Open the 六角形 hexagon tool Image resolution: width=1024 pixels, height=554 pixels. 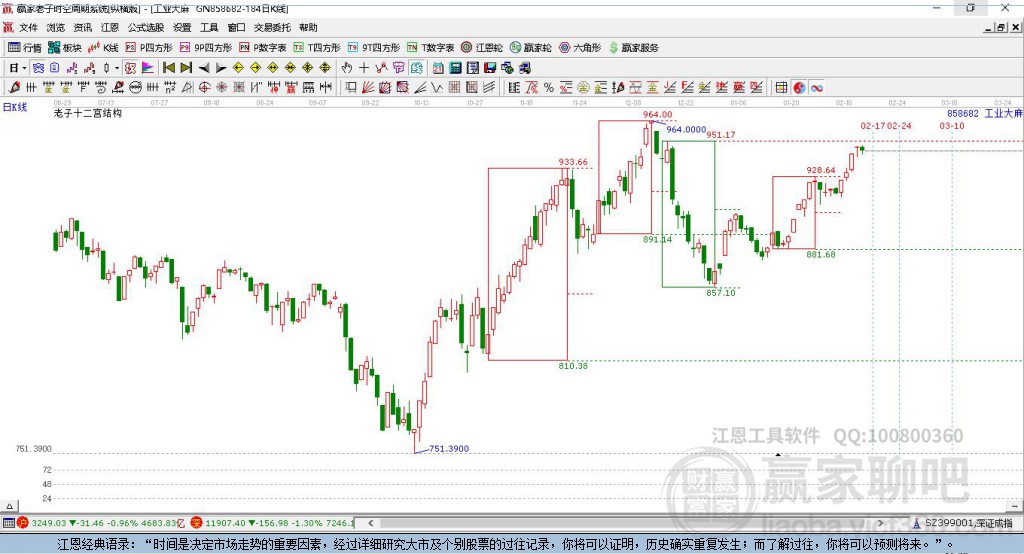580,48
